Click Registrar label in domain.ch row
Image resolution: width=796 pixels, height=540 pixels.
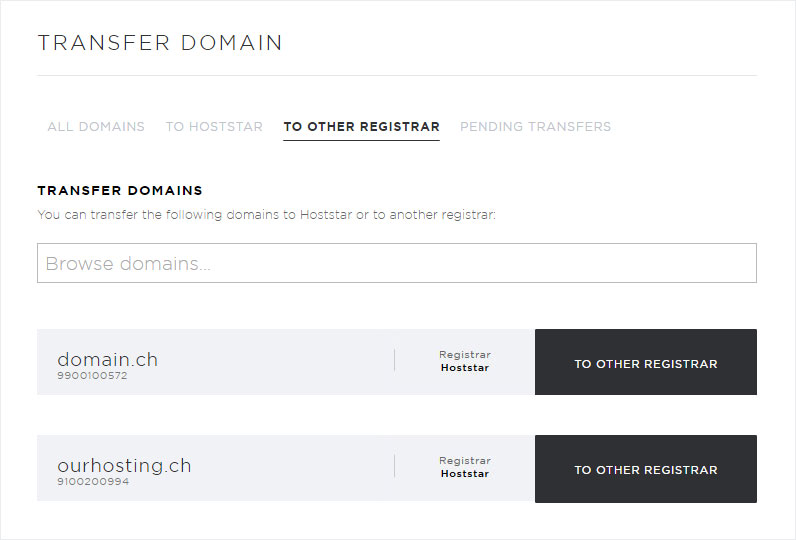pos(465,355)
